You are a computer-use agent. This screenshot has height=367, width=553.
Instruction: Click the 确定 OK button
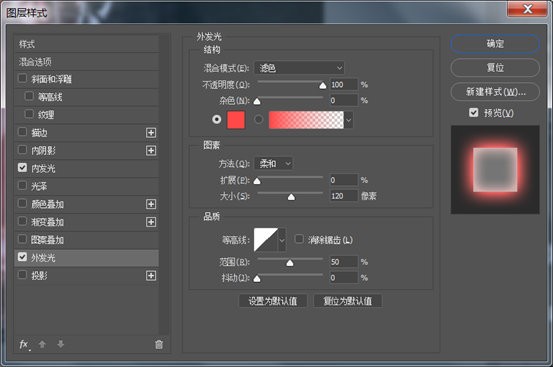tap(495, 44)
